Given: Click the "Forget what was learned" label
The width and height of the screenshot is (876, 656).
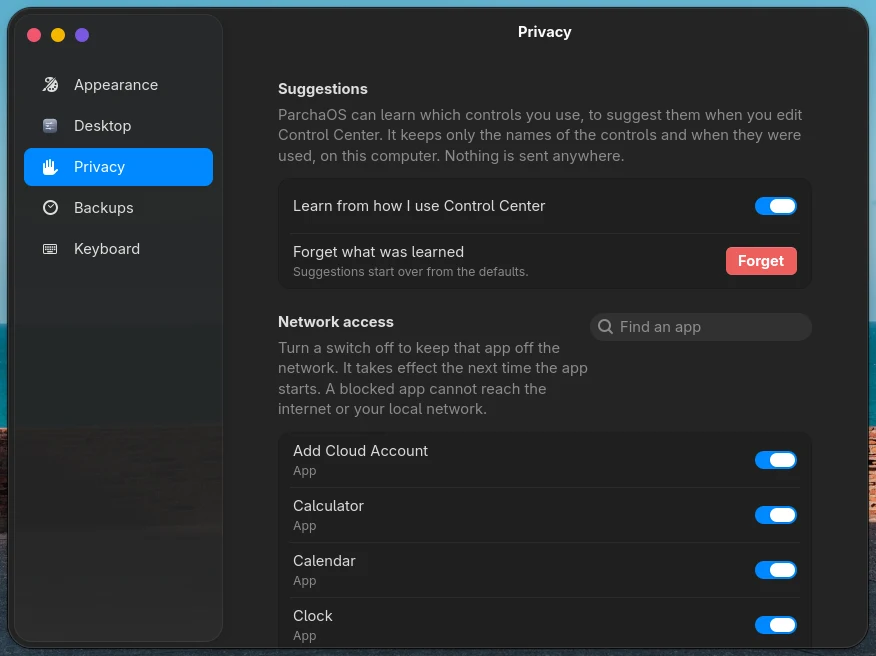Looking at the screenshot, I should (378, 252).
